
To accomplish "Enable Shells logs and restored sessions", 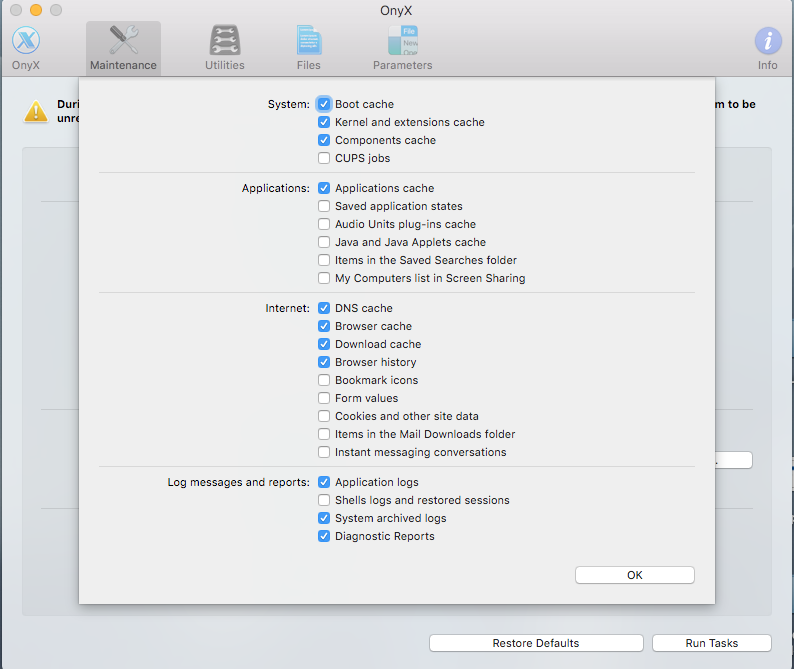I will click(x=324, y=500).
